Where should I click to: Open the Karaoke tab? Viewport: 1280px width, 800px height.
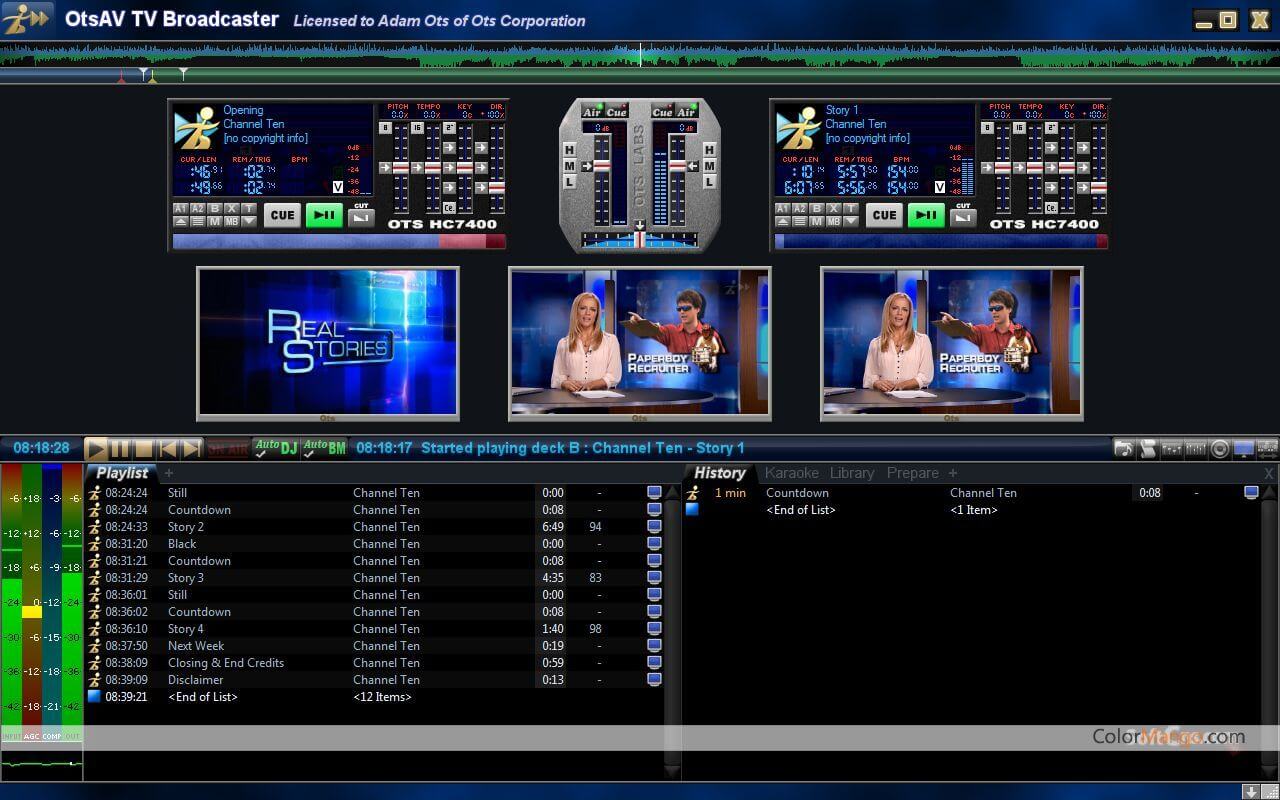[791, 473]
